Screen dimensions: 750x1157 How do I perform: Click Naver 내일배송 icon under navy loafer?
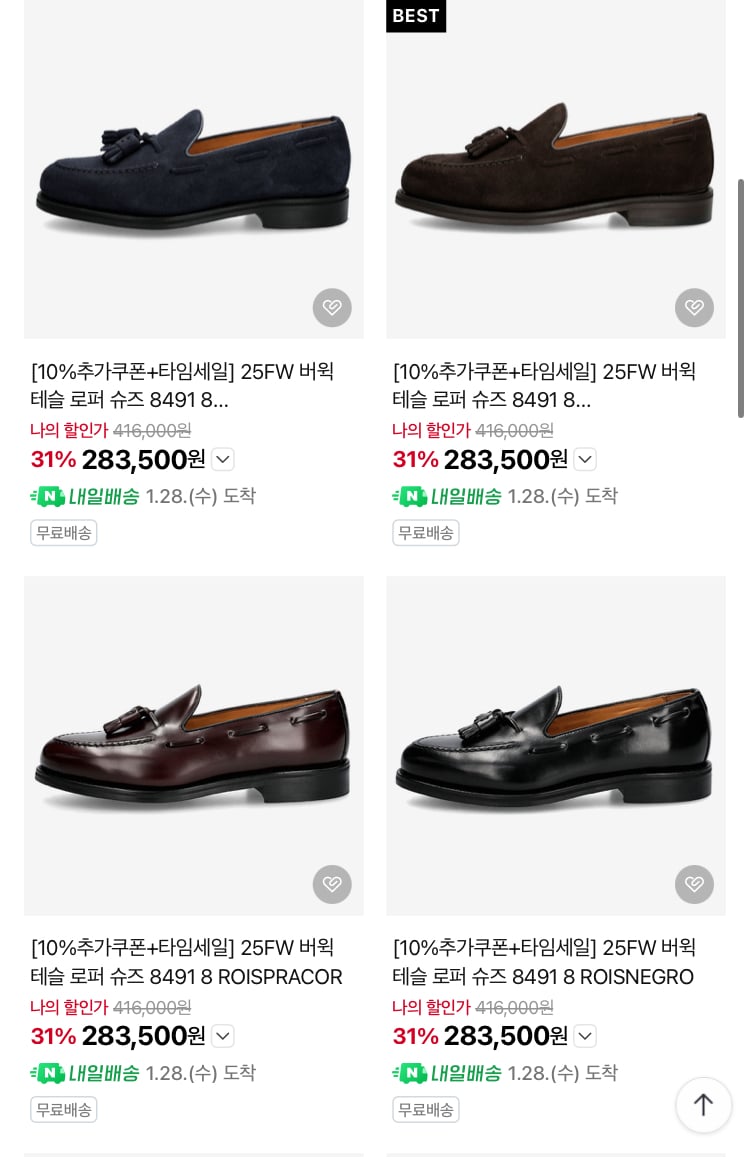[x=47, y=497]
